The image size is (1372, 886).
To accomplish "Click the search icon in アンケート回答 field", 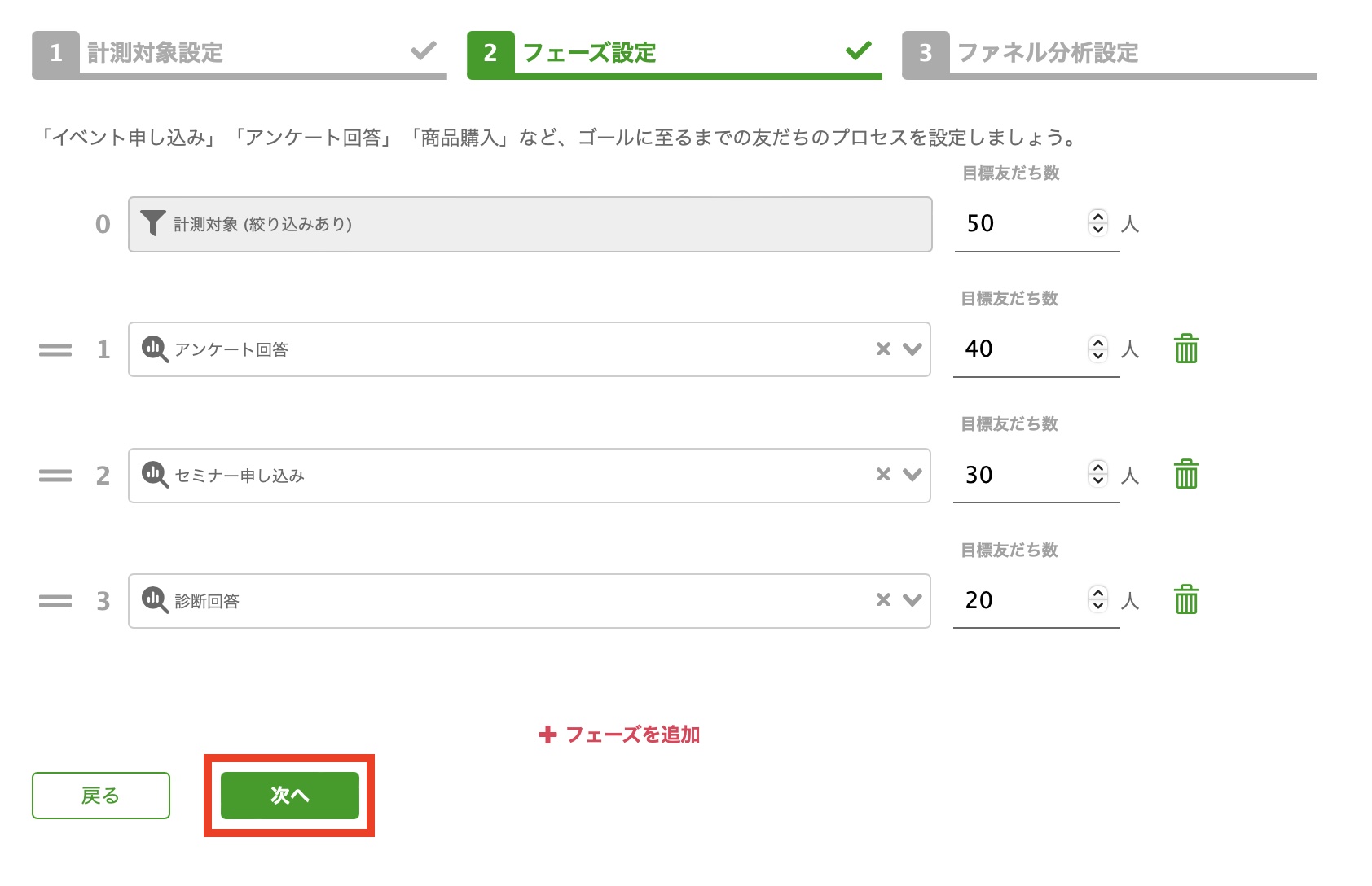I will point(155,349).
